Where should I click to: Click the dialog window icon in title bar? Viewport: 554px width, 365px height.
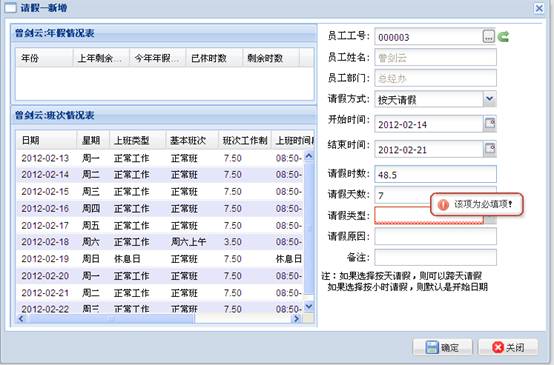click(x=10, y=7)
